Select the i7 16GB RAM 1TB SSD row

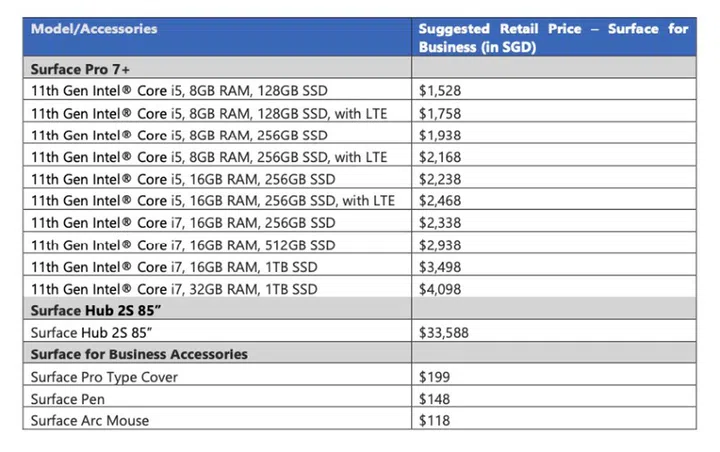174,267
